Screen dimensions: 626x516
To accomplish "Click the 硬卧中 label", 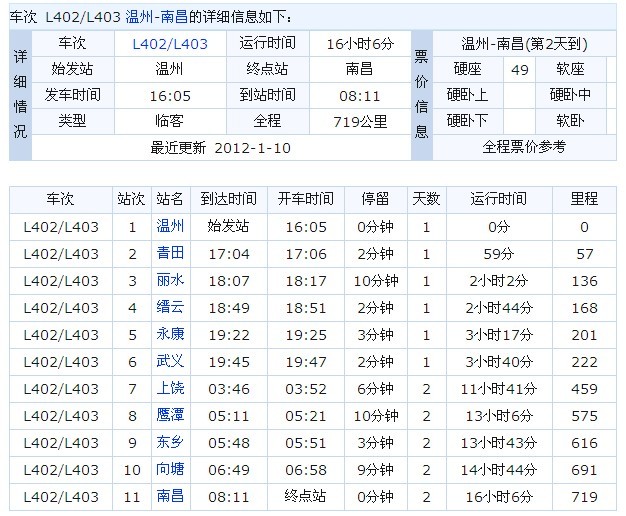I will [570, 95].
